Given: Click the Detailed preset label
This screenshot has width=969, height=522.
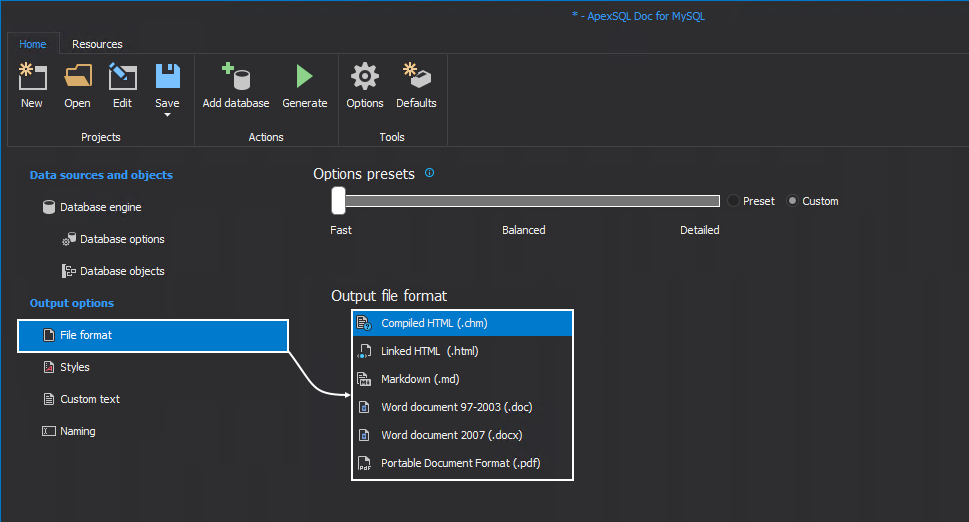Looking at the screenshot, I should [700, 230].
